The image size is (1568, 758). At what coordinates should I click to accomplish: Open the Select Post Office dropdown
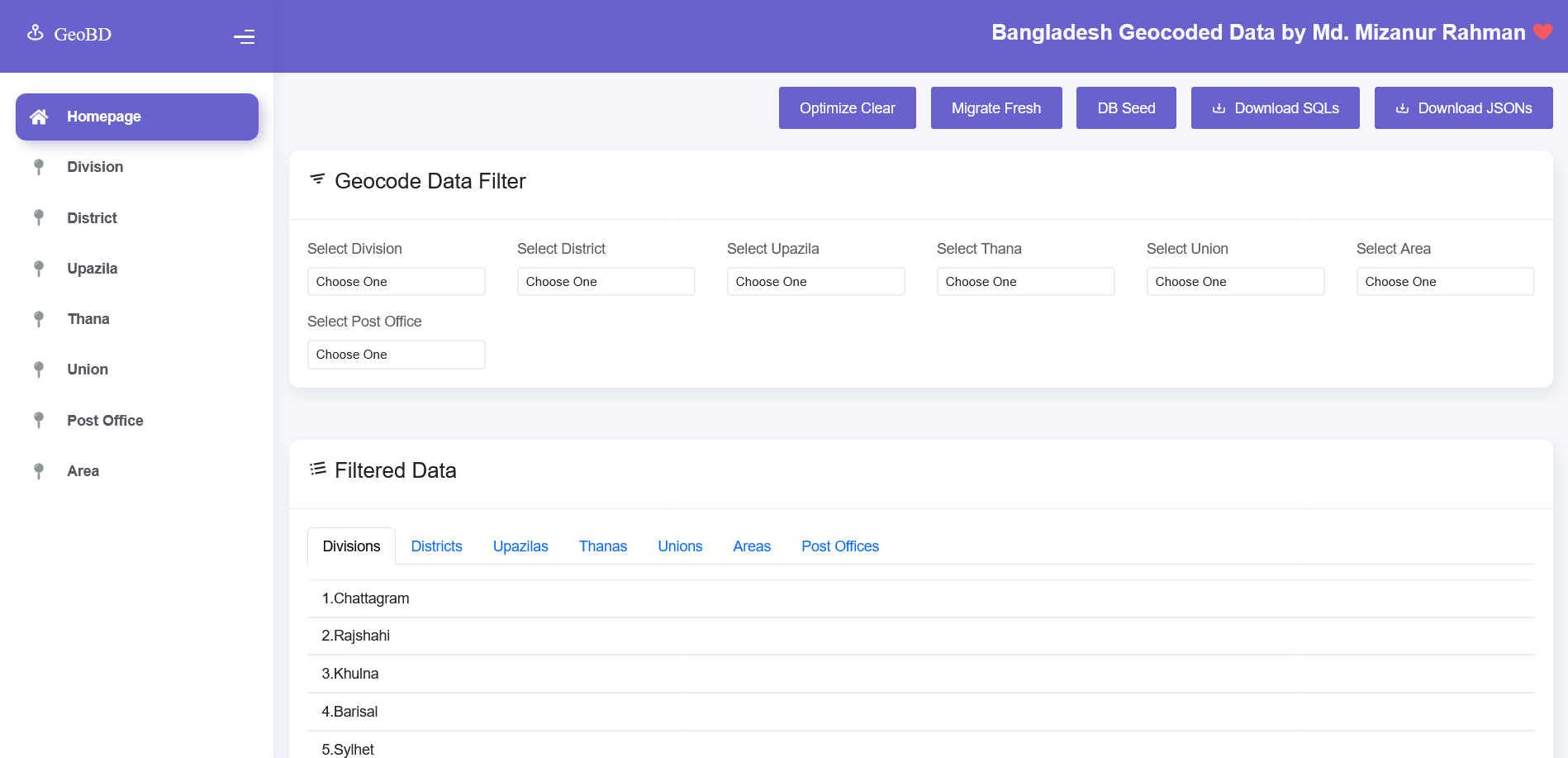[x=396, y=354]
